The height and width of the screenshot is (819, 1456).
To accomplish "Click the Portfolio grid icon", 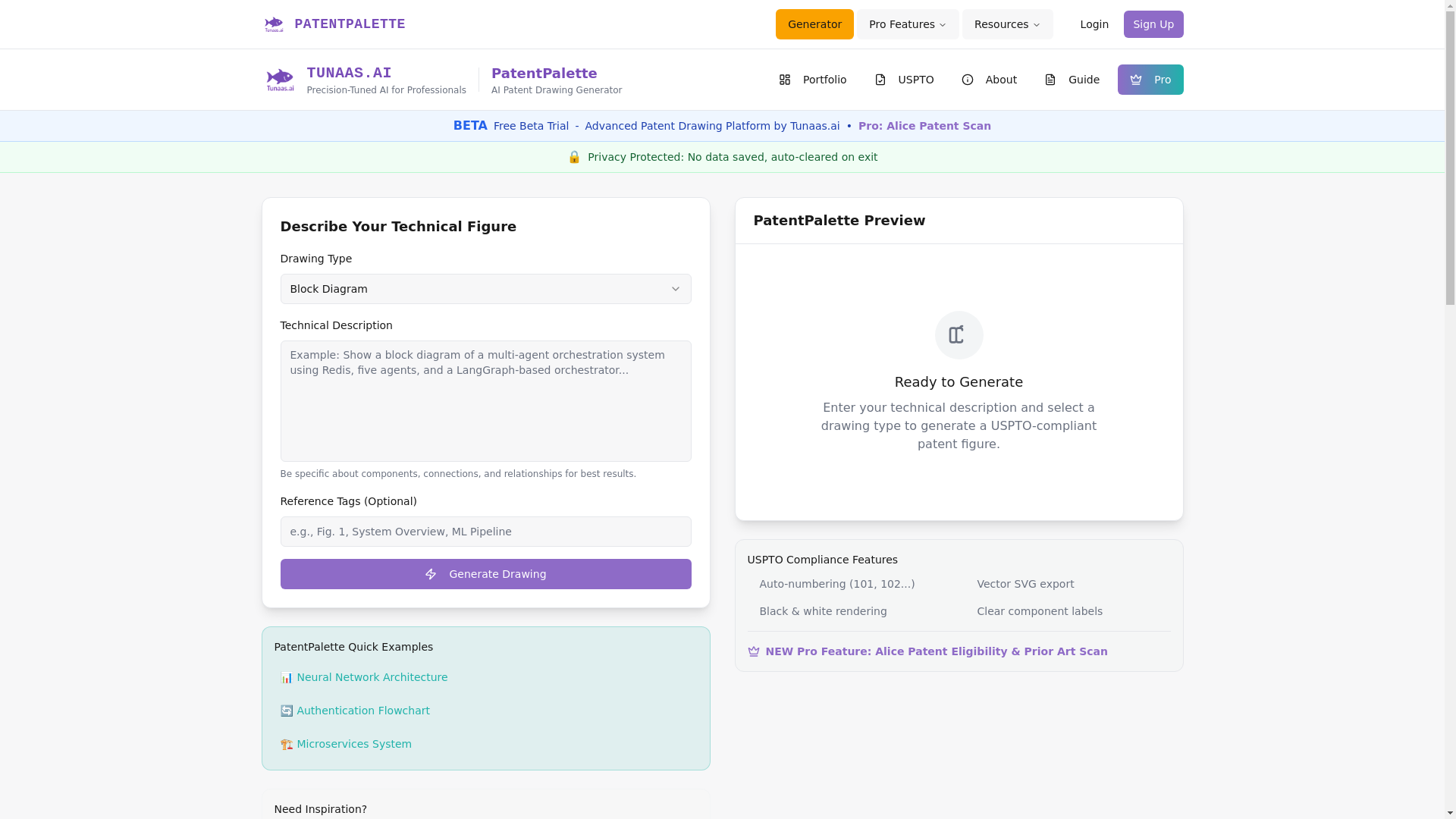I will 785,80.
